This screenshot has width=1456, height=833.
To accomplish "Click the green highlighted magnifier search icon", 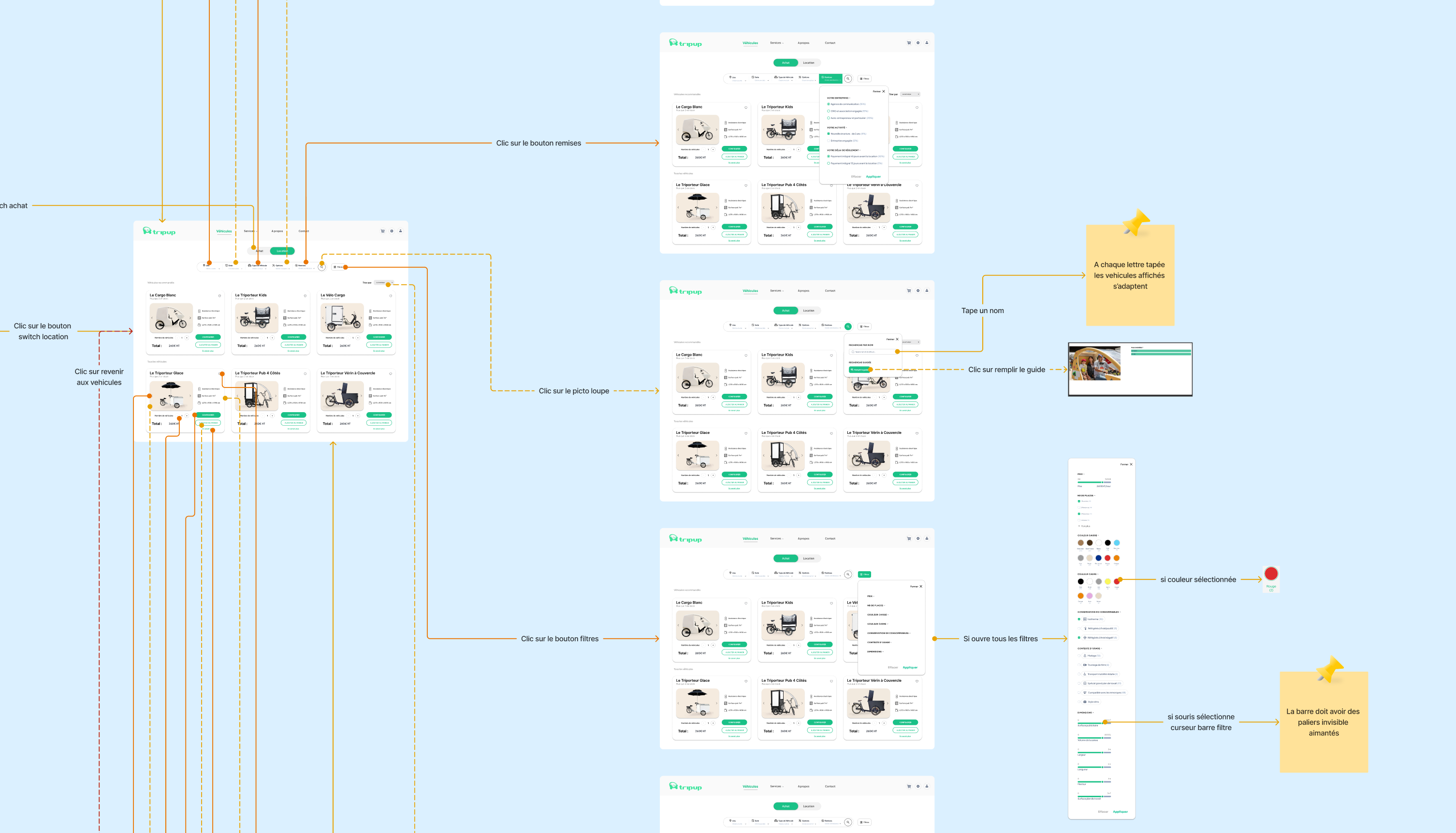I will pos(847,327).
